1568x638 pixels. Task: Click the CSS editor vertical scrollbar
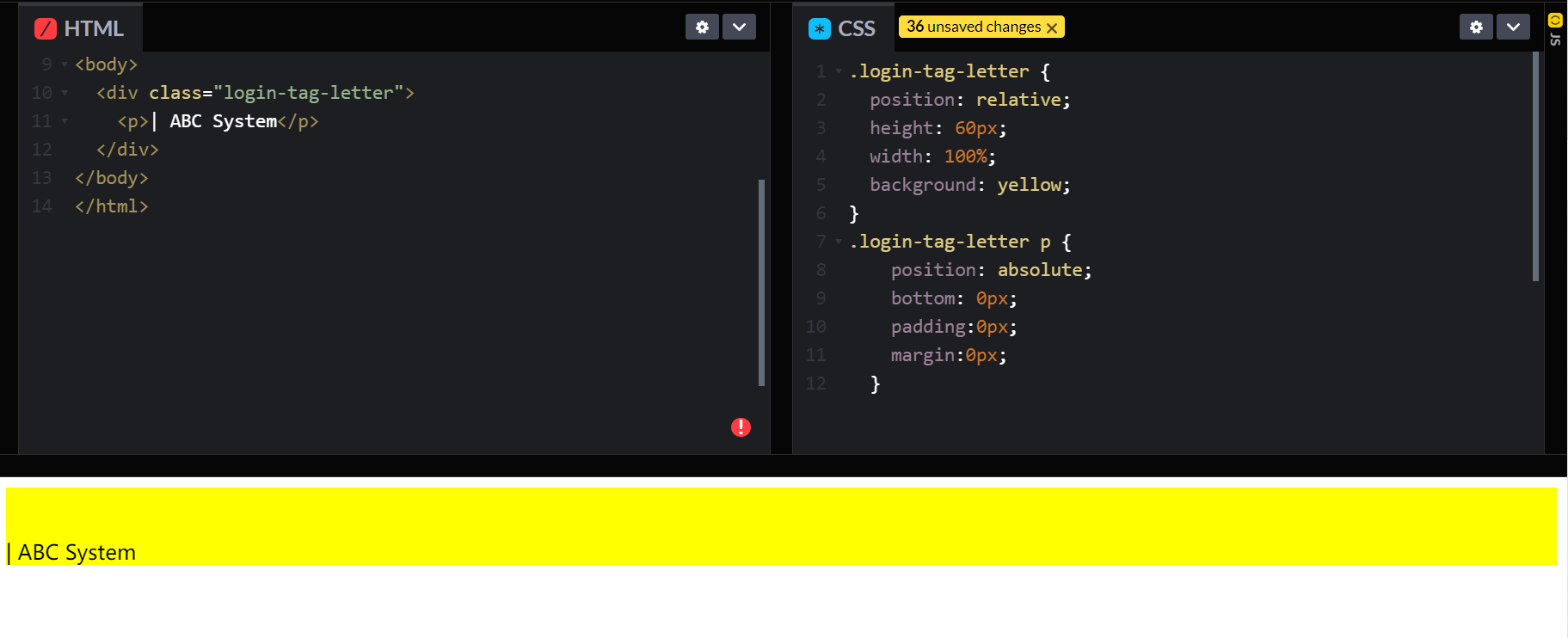click(x=1535, y=167)
